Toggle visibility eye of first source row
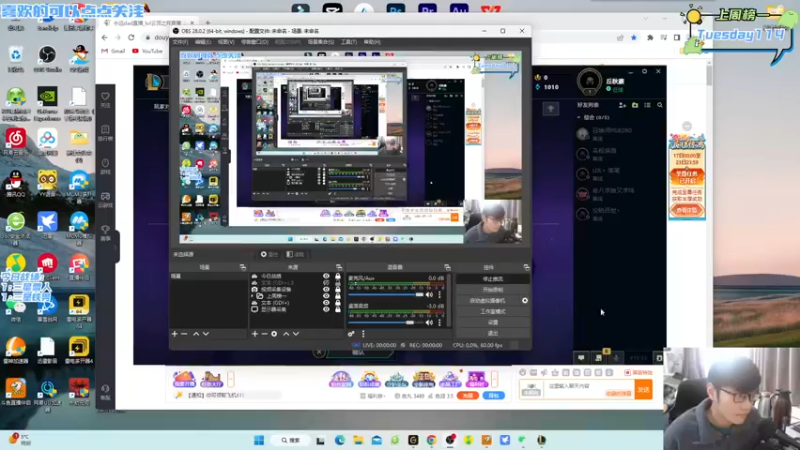800x450 pixels. (x=326, y=276)
